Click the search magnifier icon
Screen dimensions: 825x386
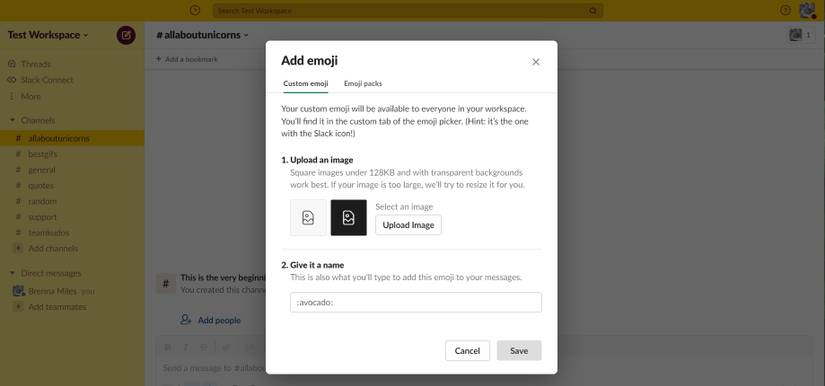[593, 11]
